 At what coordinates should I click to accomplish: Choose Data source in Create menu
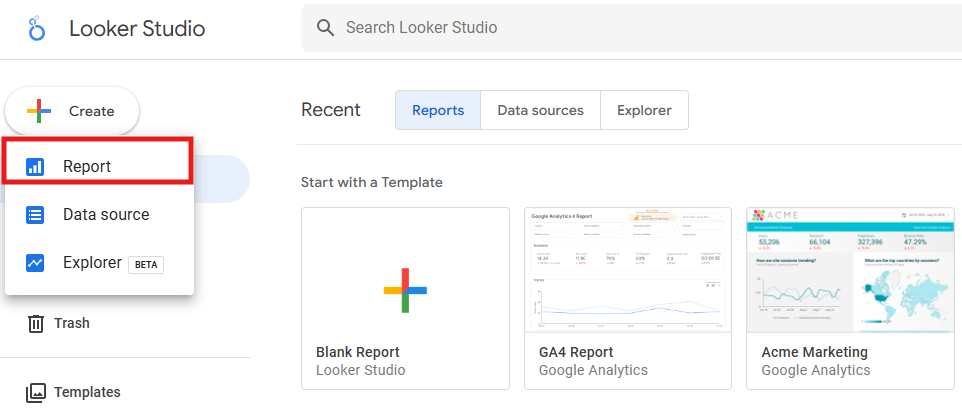tap(105, 215)
